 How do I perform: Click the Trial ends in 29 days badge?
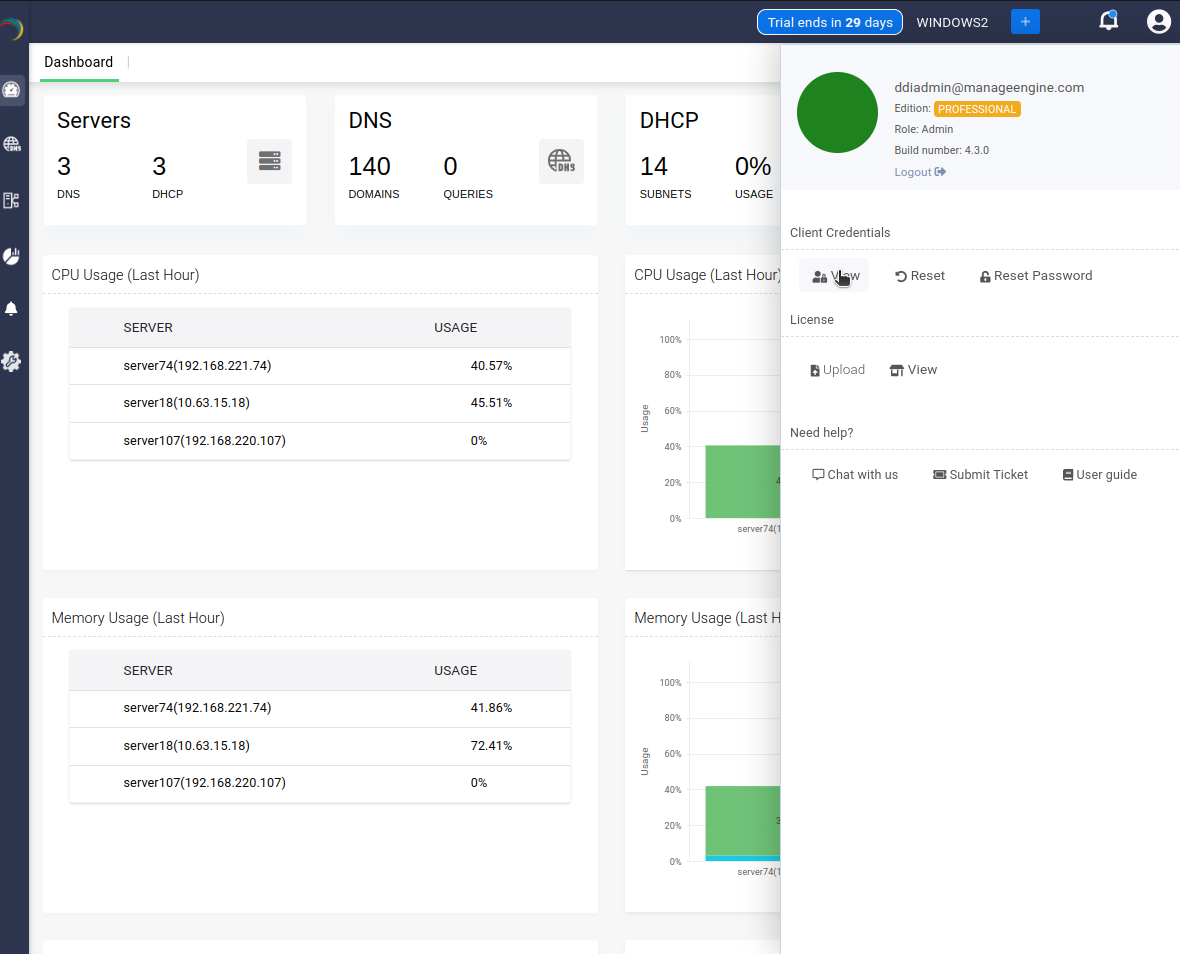tap(829, 21)
